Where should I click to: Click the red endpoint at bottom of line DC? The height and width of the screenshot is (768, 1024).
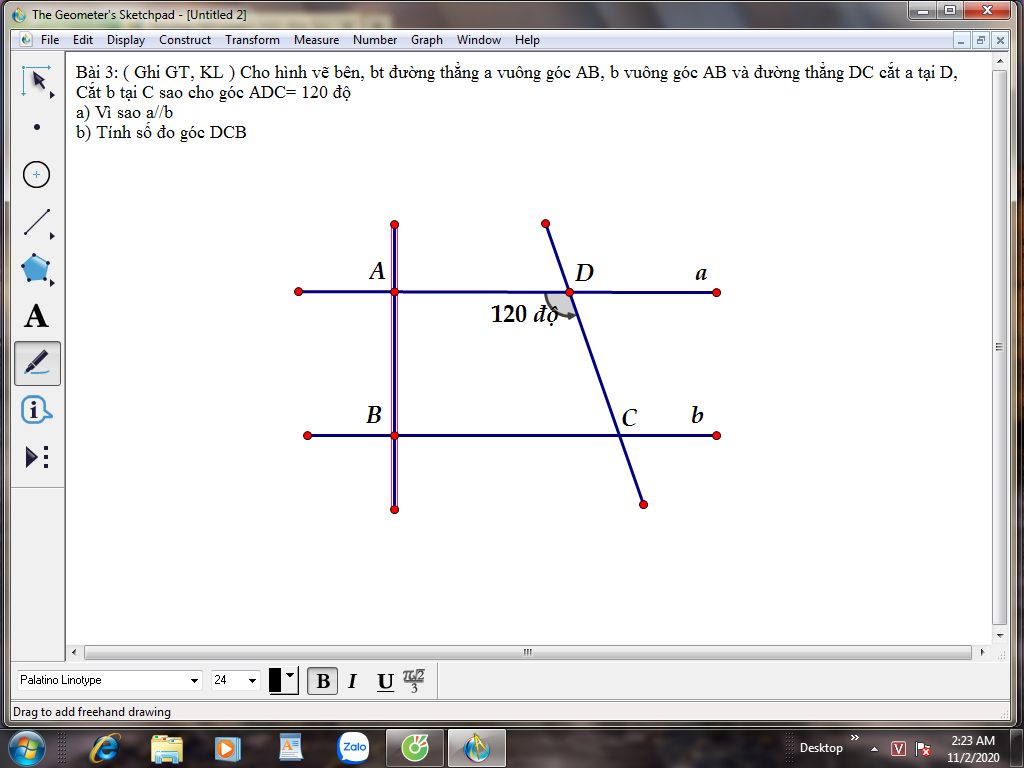coord(643,504)
